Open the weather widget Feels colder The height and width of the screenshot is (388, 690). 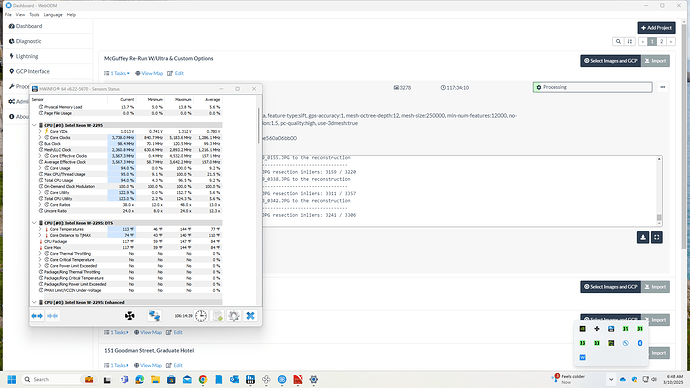(x=569, y=379)
